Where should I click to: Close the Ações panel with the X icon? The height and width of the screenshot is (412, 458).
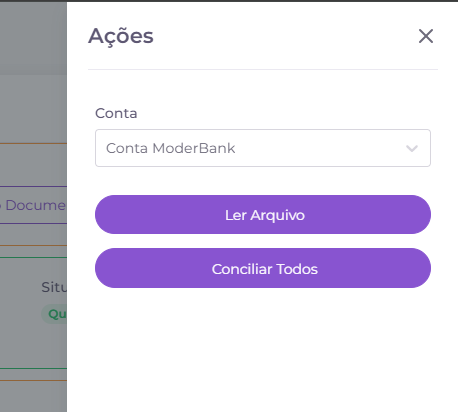tap(426, 36)
